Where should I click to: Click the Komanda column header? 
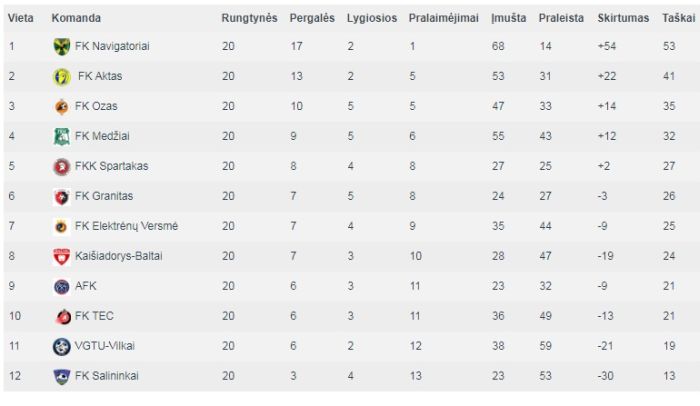[76, 18]
